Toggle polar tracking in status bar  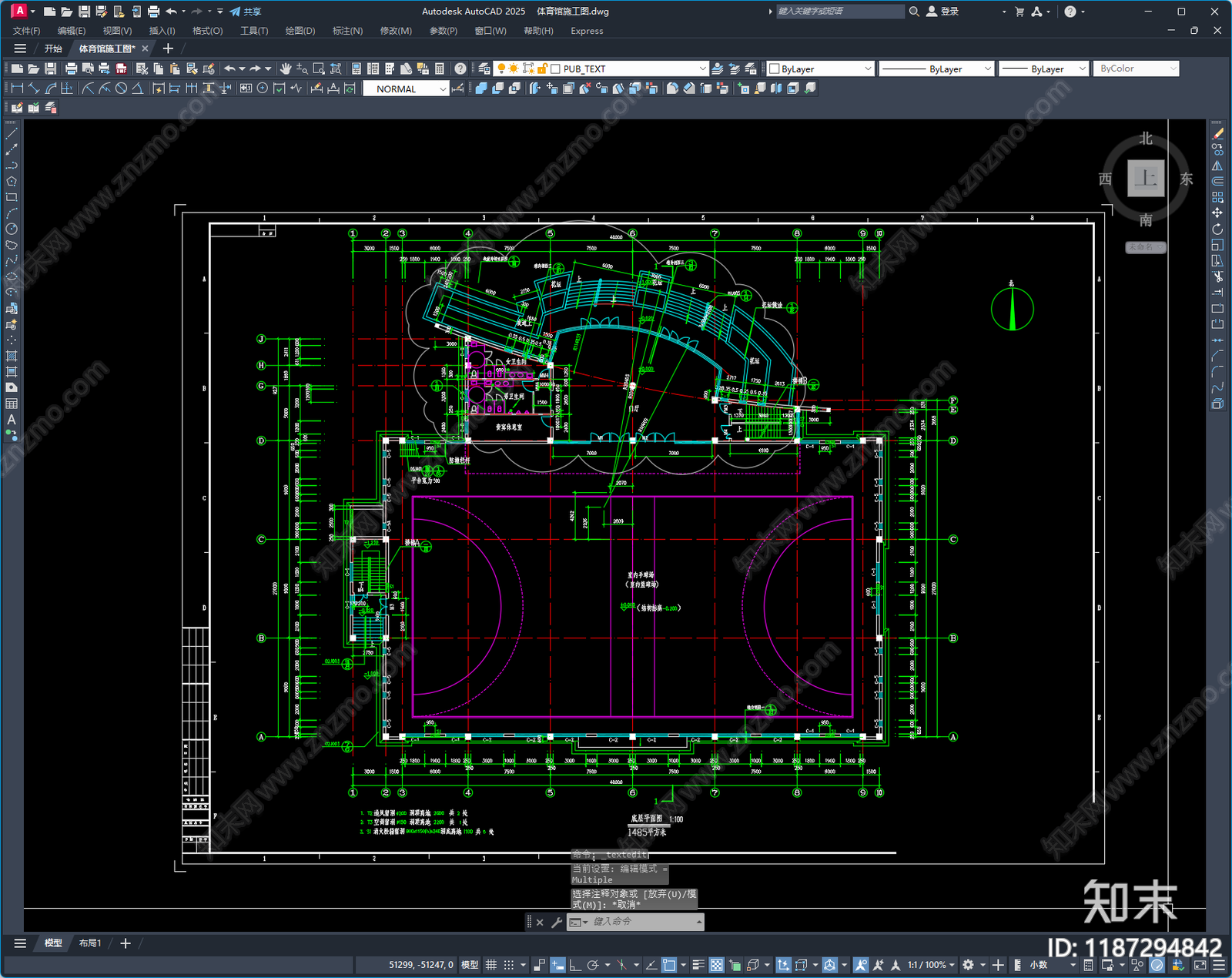(592, 965)
